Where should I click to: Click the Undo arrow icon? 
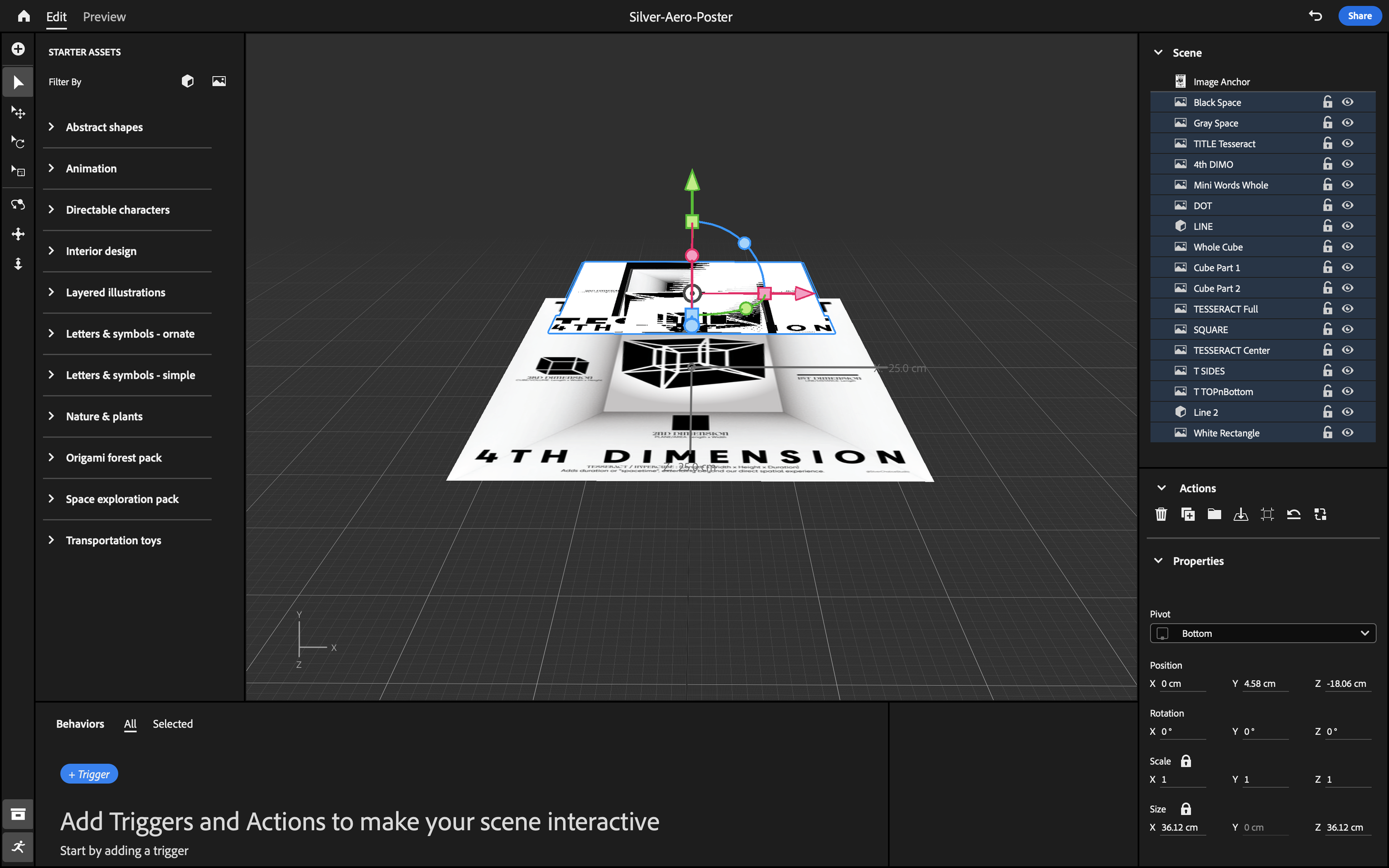[1316, 16]
